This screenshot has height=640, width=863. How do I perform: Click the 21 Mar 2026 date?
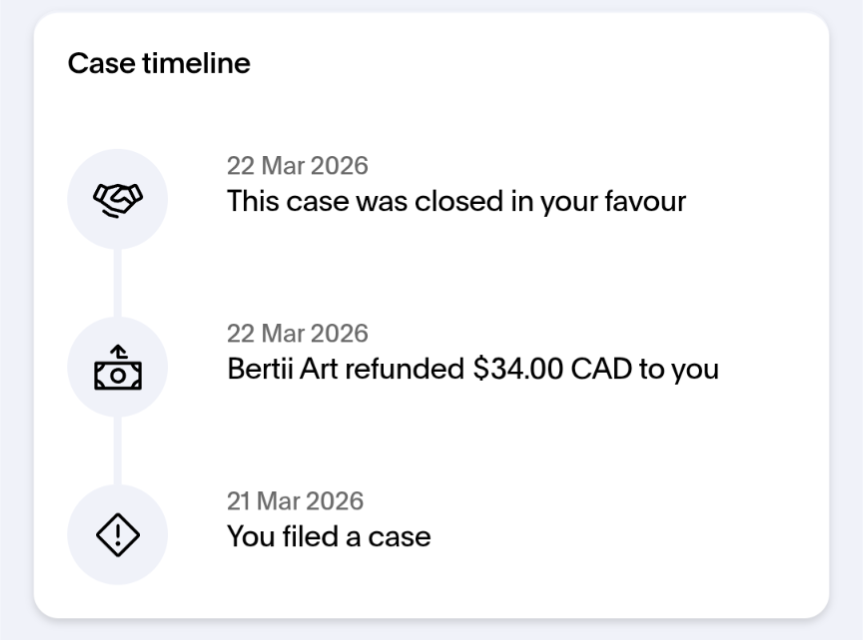(x=295, y=500)
